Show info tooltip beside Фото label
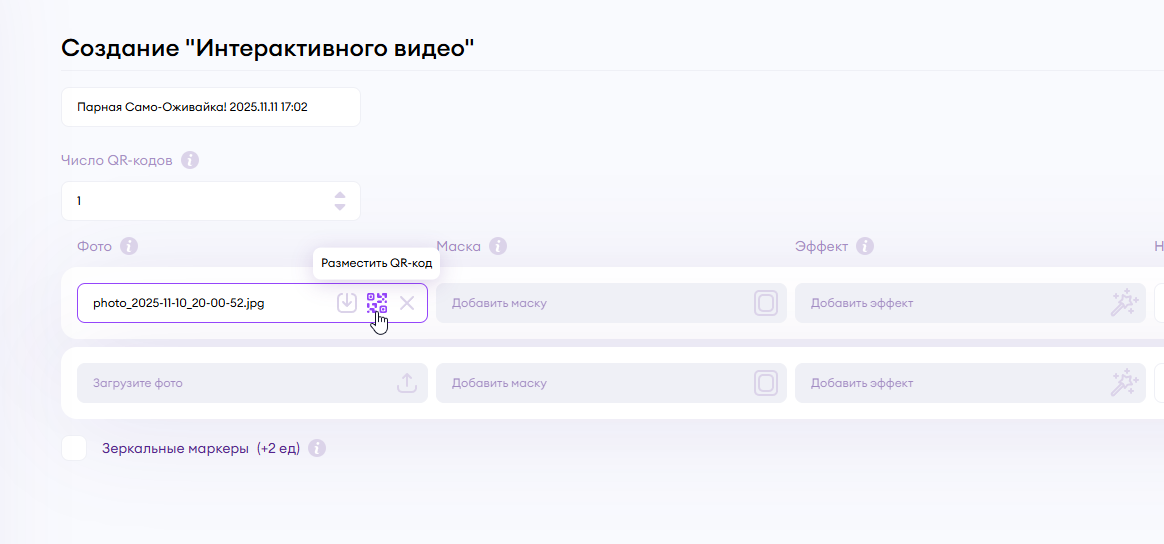The image size is (1164, 544). pyautogui.click(x=129, y=246)
